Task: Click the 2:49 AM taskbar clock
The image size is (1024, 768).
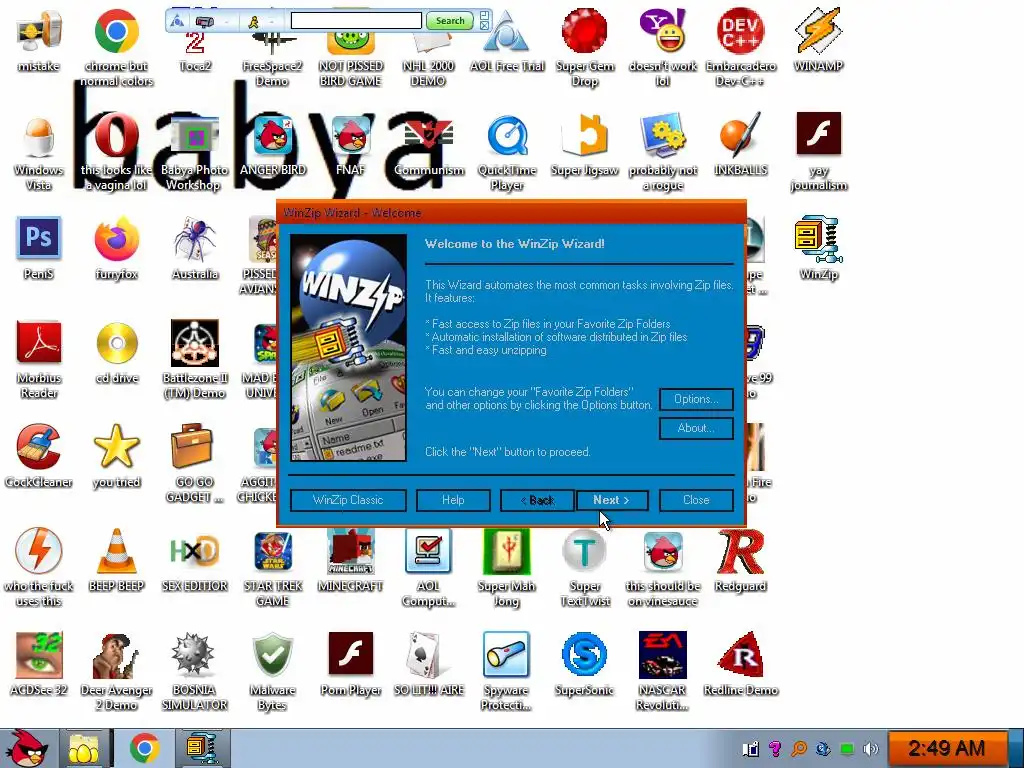Action: tap(946, 748)
